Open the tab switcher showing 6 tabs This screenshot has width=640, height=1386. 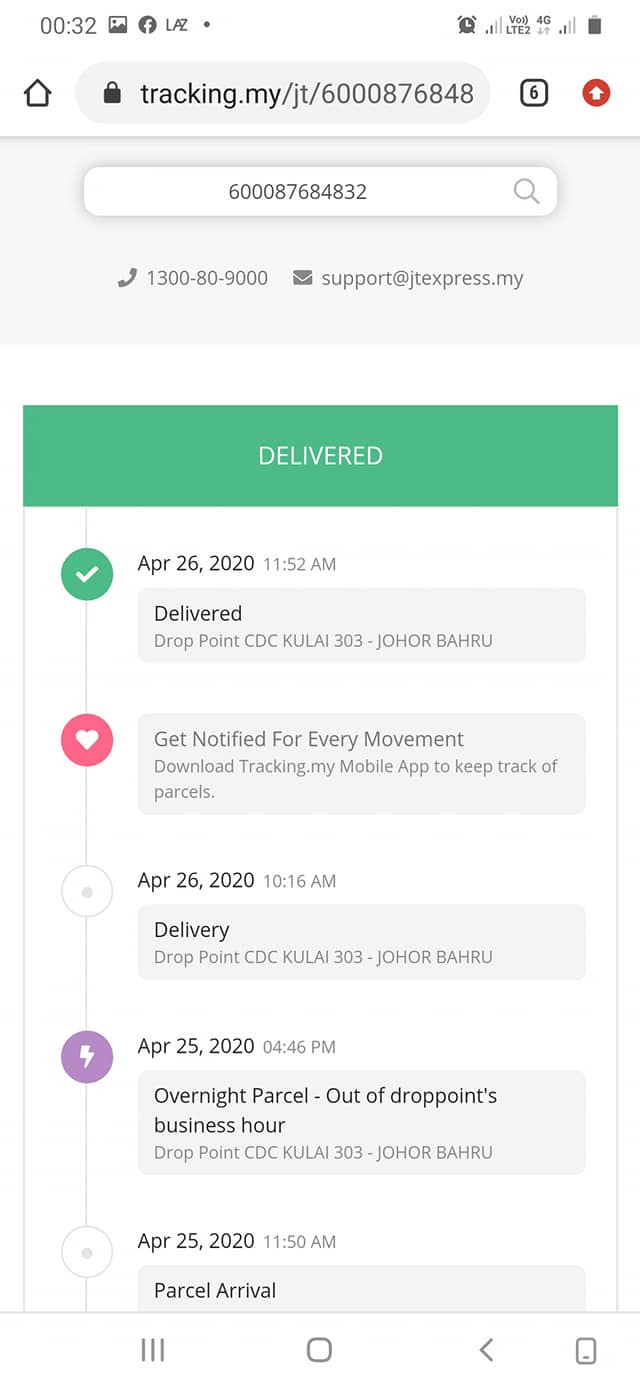click(534, 94)
